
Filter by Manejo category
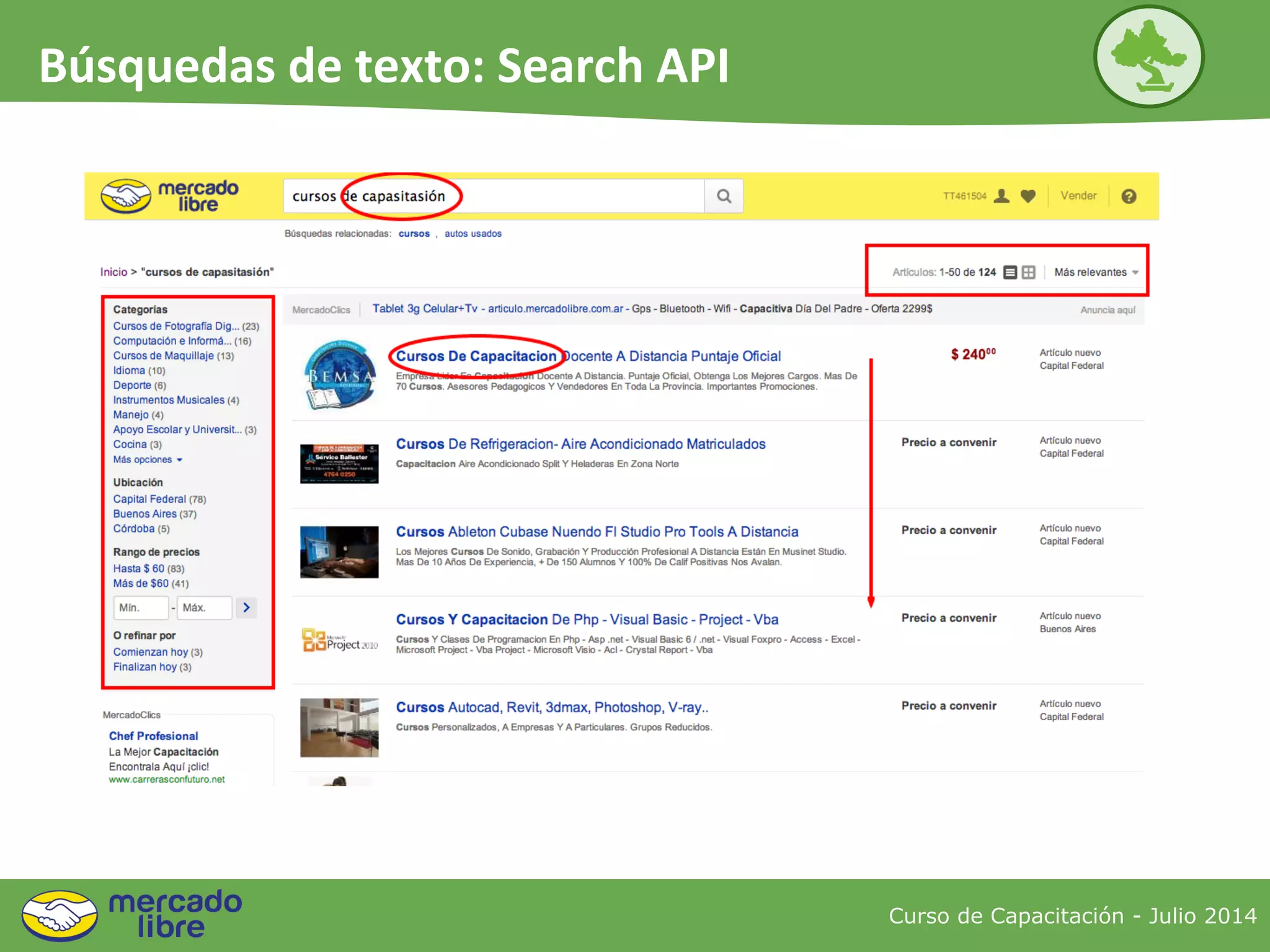tap(131, 415)
